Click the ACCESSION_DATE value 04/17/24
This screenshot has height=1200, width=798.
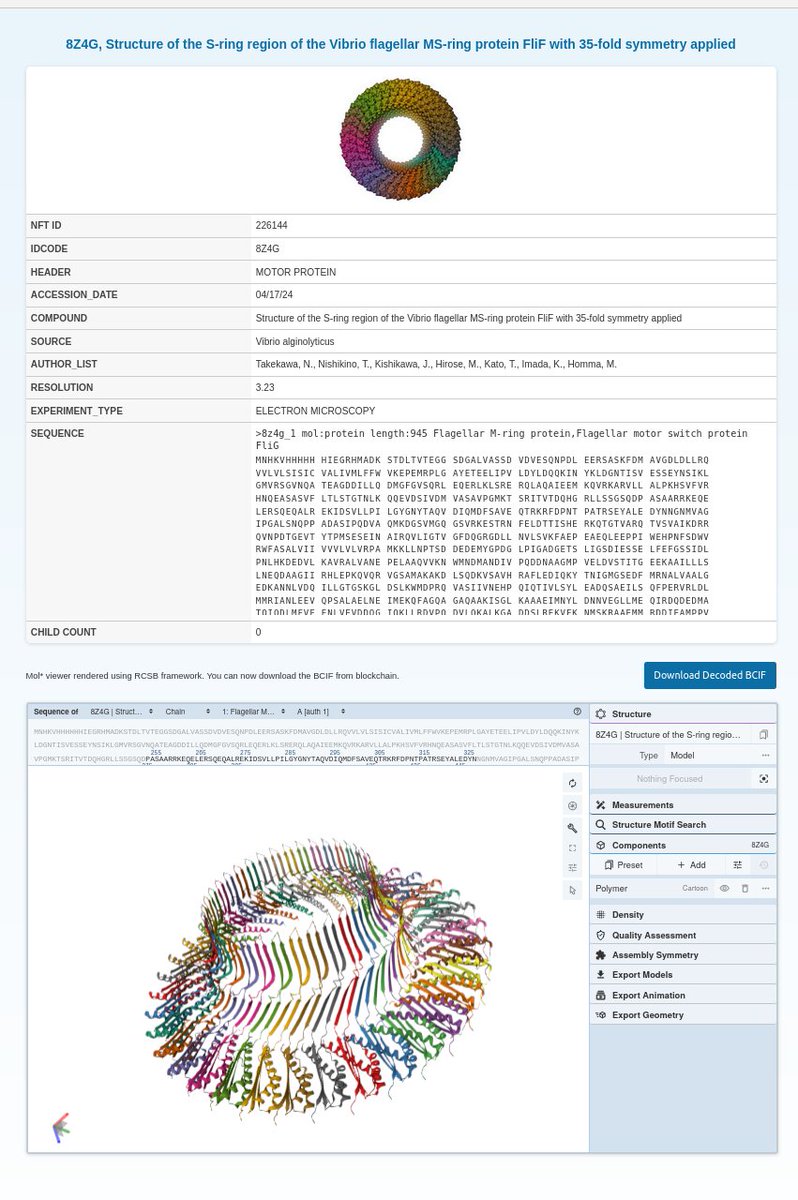coord(274,295)
